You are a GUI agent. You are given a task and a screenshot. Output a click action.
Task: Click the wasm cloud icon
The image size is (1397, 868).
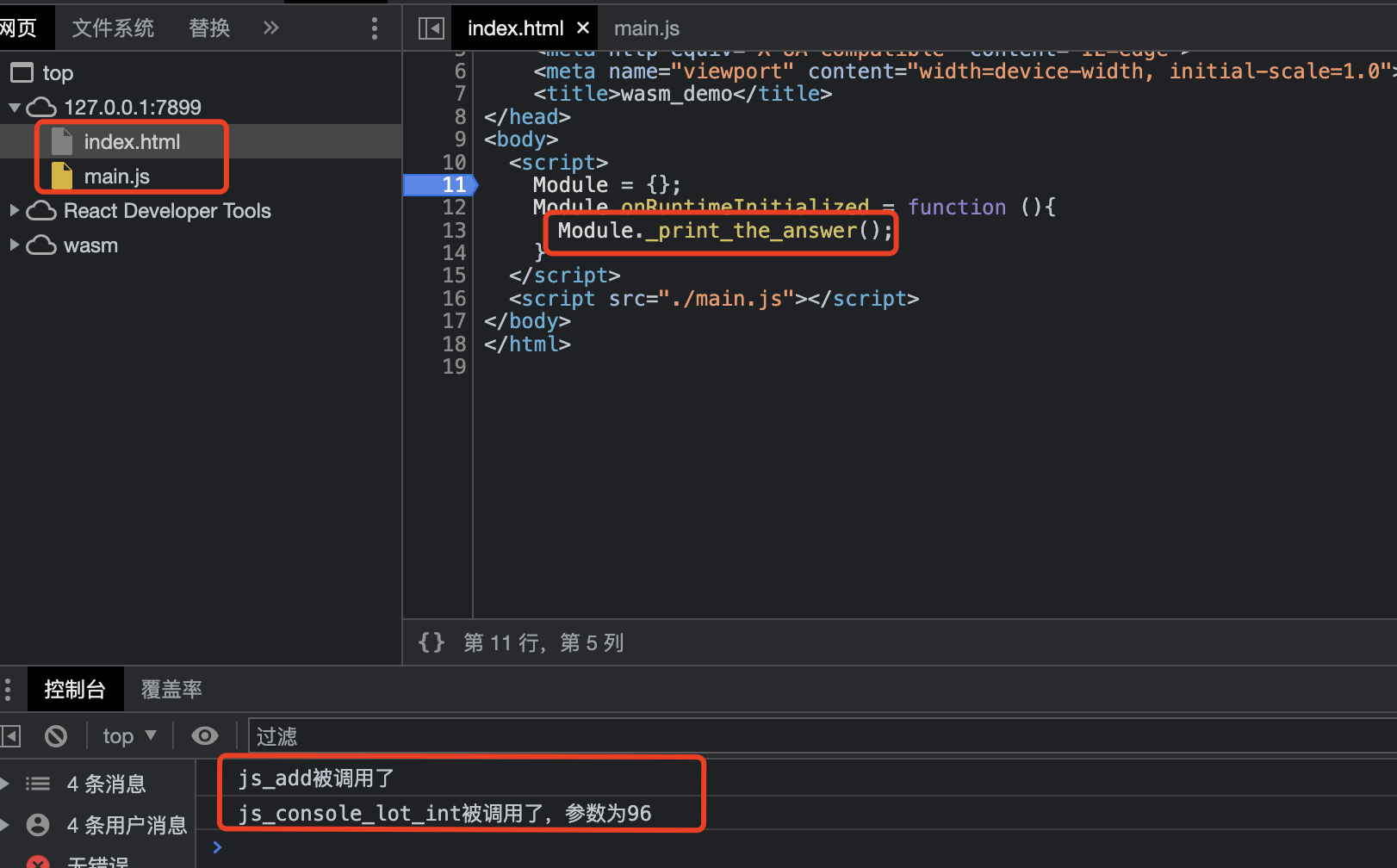tap(40, 245)
